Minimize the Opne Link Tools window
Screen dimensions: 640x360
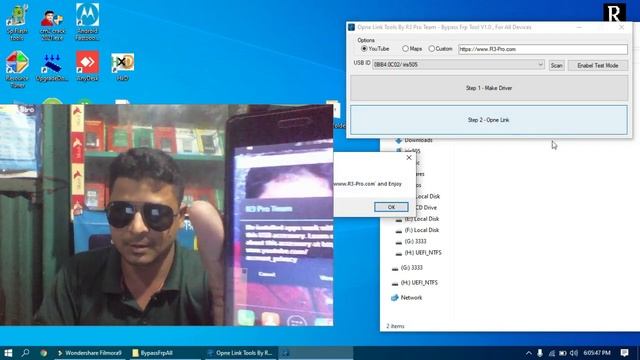579,27
